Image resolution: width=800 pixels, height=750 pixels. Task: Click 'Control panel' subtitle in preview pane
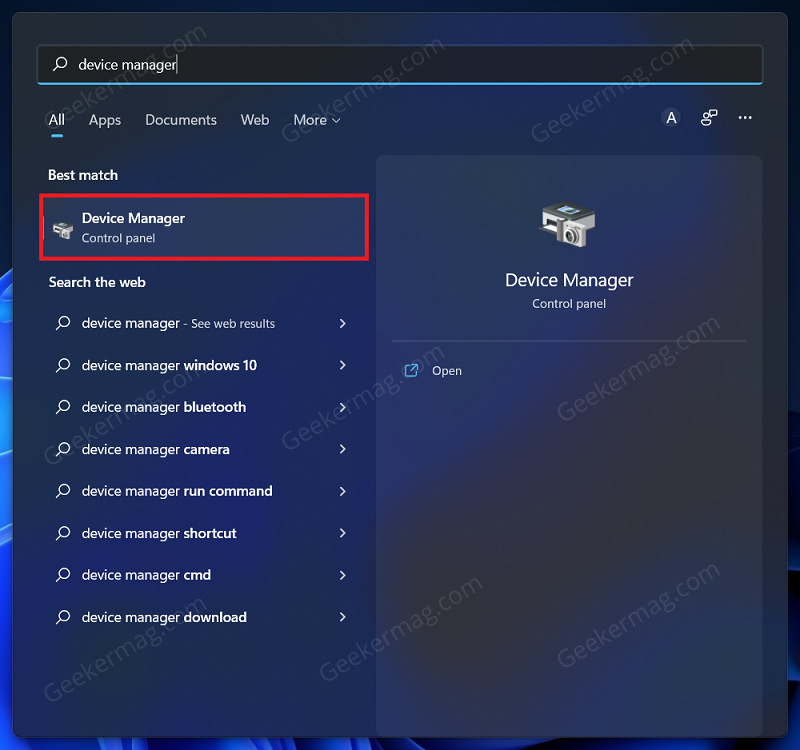(x=569, y=304)
